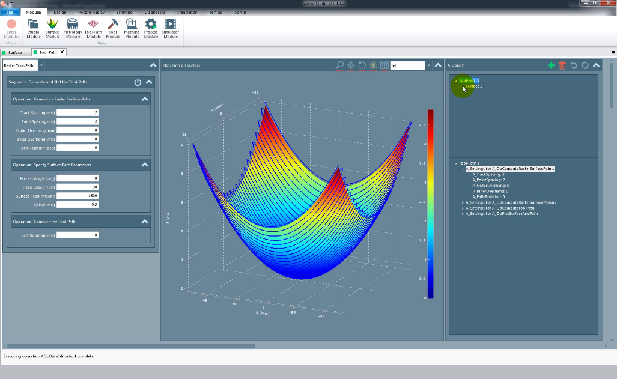
Task: Collapse the Surface tree node arrow
Action: point(456,81)
